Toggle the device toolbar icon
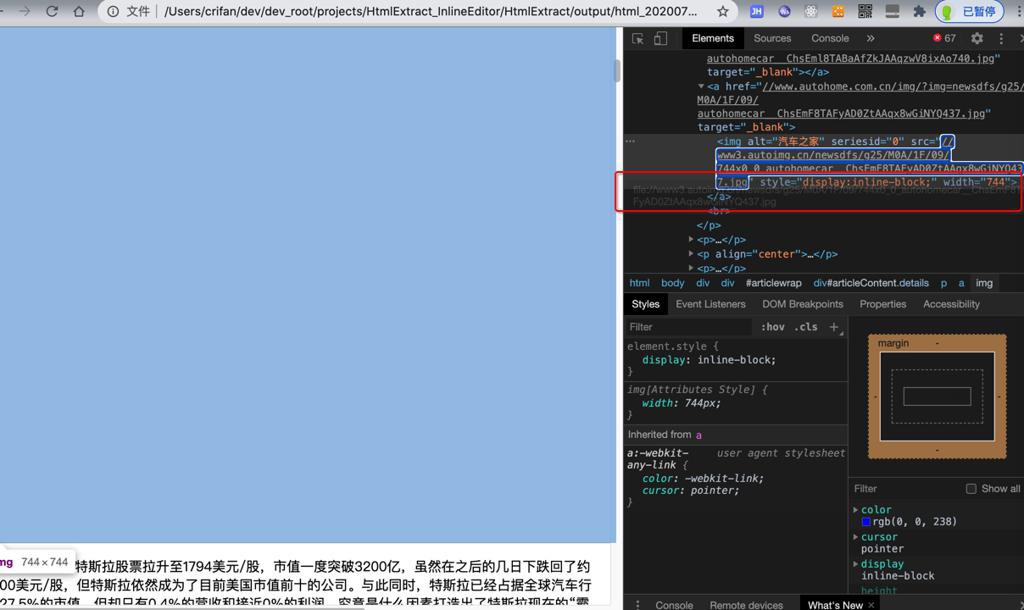The width and height of the screenshot is (1024, 610). click(661, 39)
